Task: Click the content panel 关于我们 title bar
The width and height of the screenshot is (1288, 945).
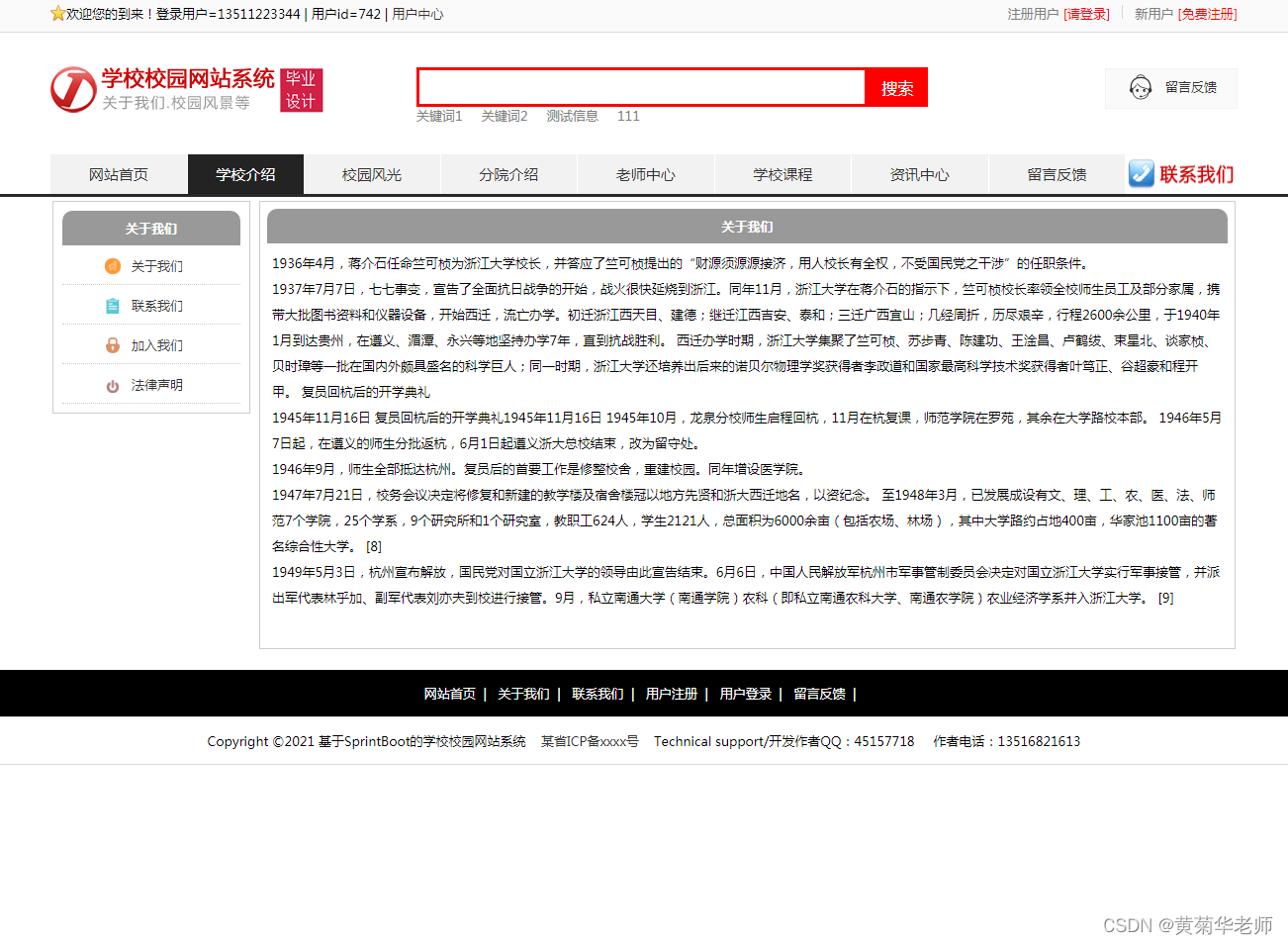Action: (x=747, y=227)
